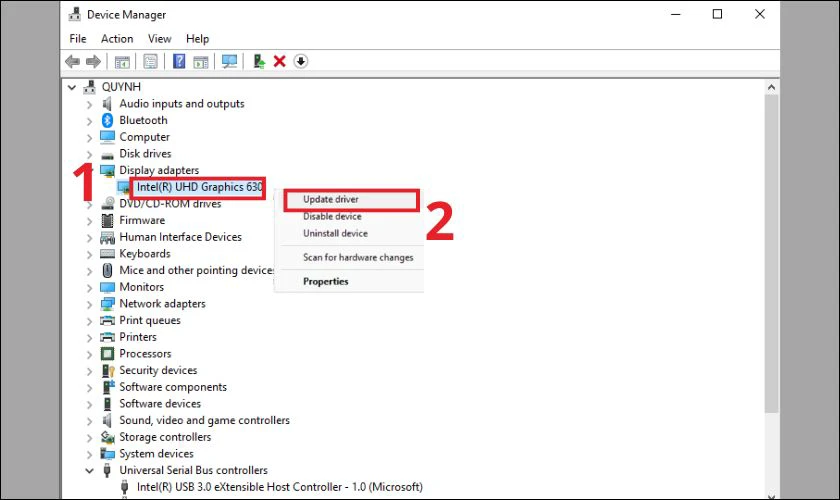Image resolution: width=840 pixels, height=500 pixels.
Task: Click the Storage controllers icon
Action: tap(108, 437)
